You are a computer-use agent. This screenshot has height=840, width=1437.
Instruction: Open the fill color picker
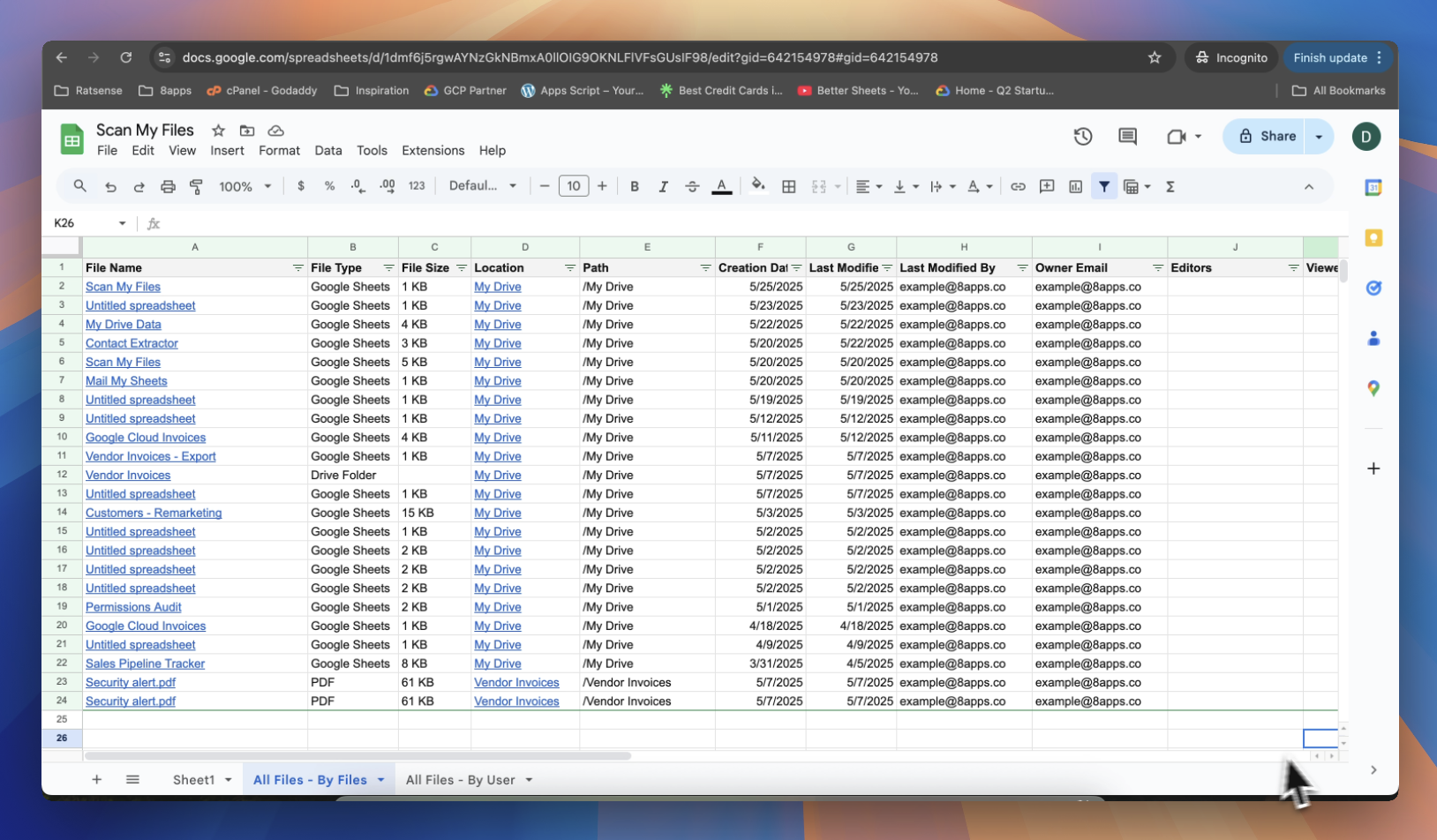757,185
